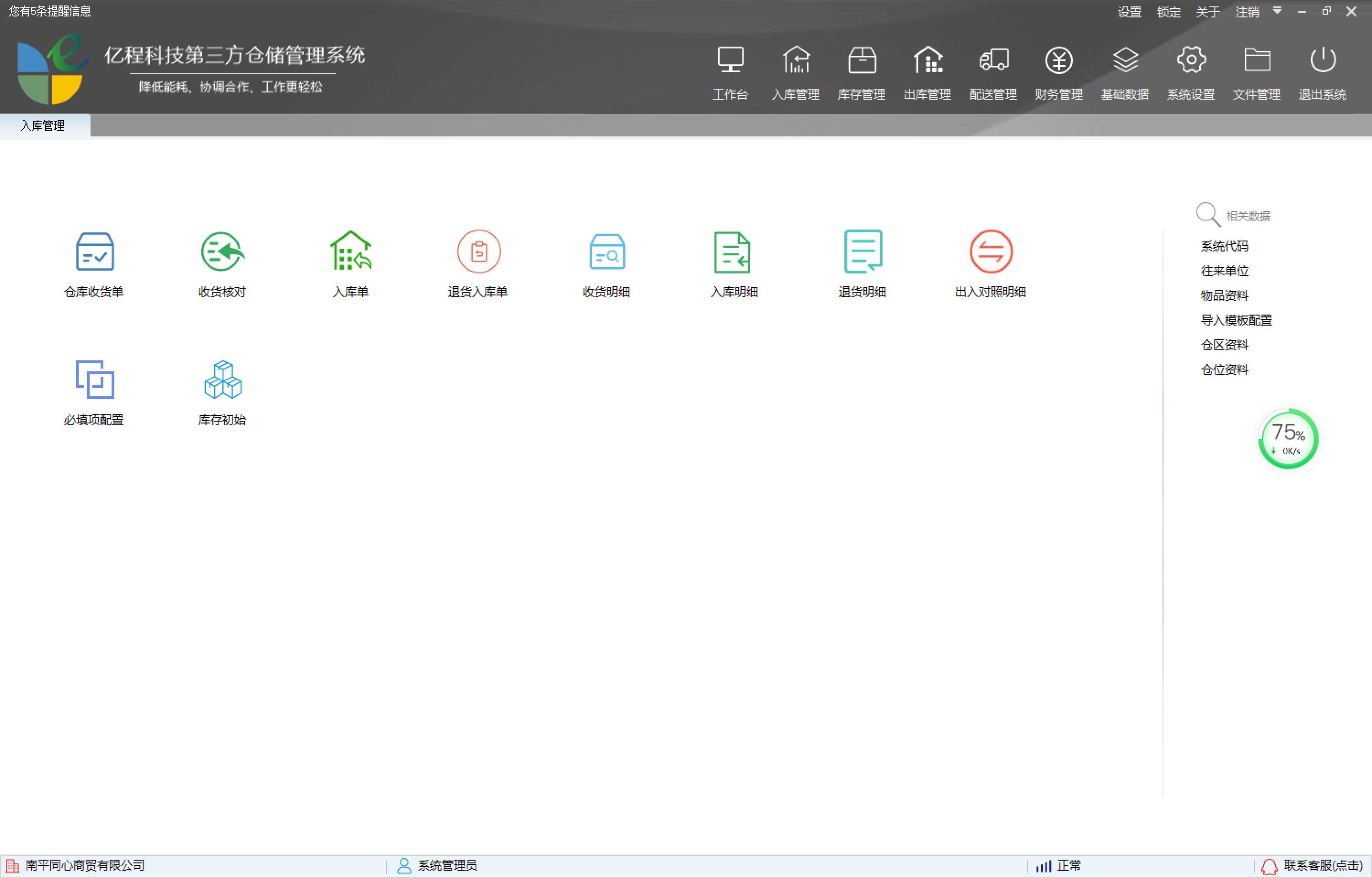
Task: Click the 设置 menu entry
Action: pyautogui.click(x=1129, y=11)
